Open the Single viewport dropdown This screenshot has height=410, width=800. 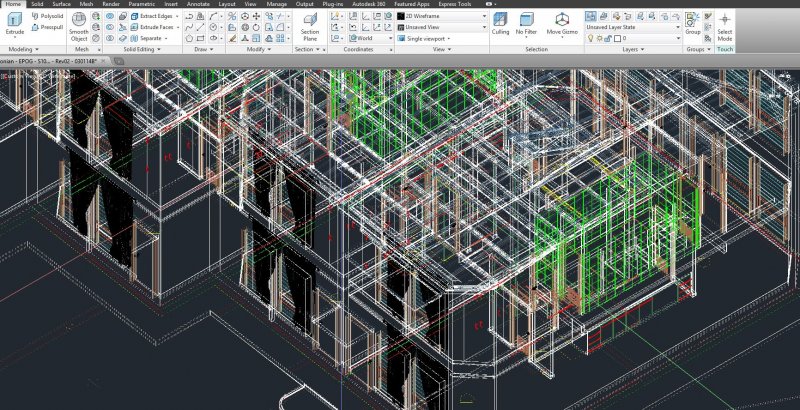point(424,38)
